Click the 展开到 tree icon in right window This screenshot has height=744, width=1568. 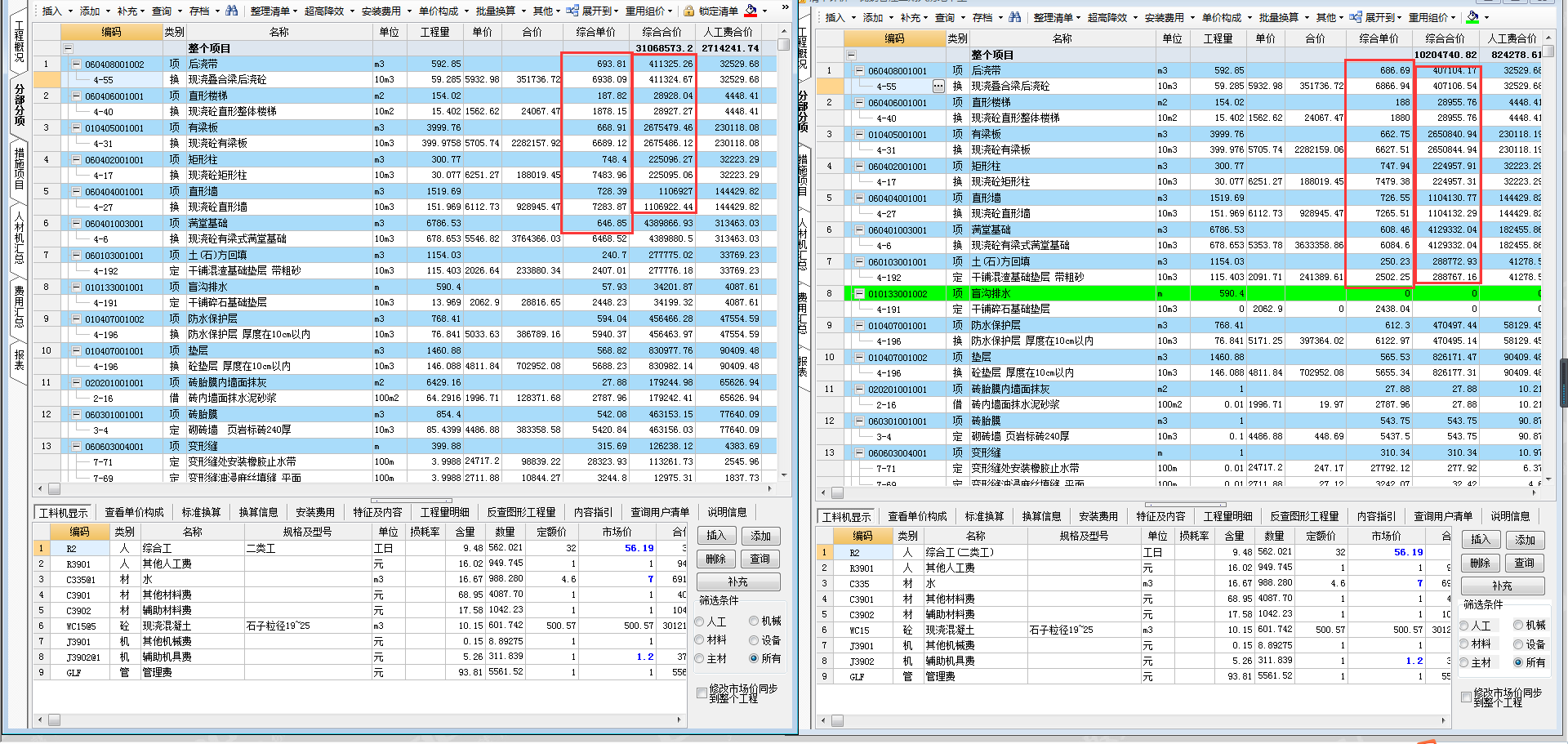coord(1356,17)
